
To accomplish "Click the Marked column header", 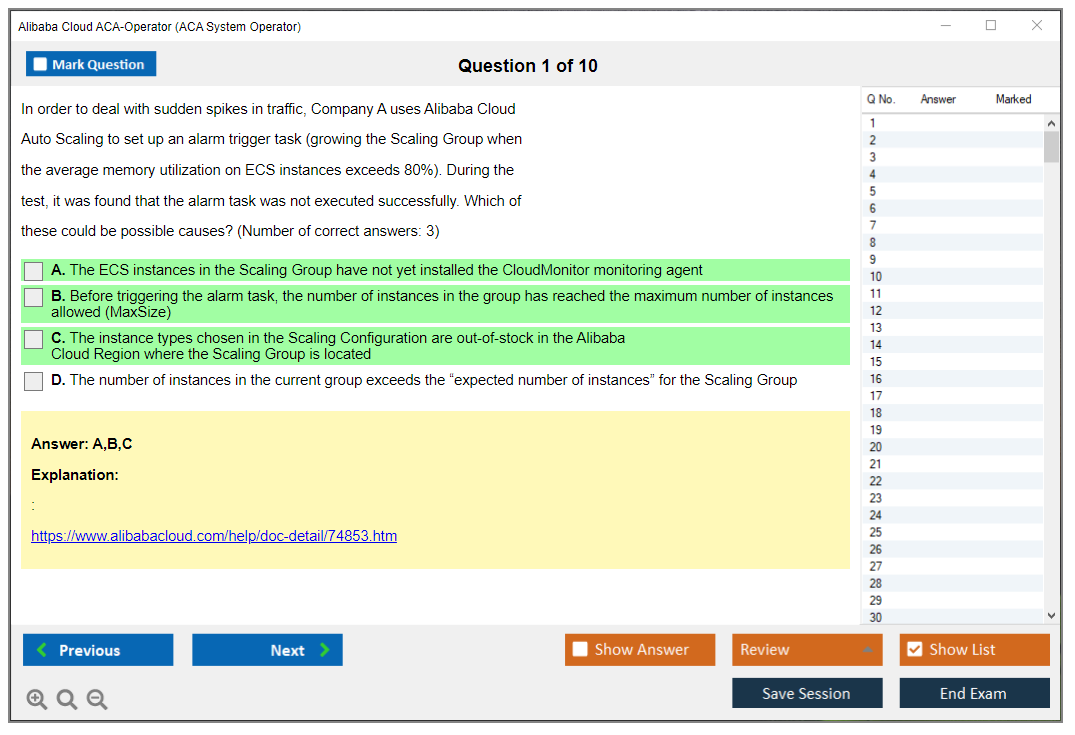I will [1013, 99].
